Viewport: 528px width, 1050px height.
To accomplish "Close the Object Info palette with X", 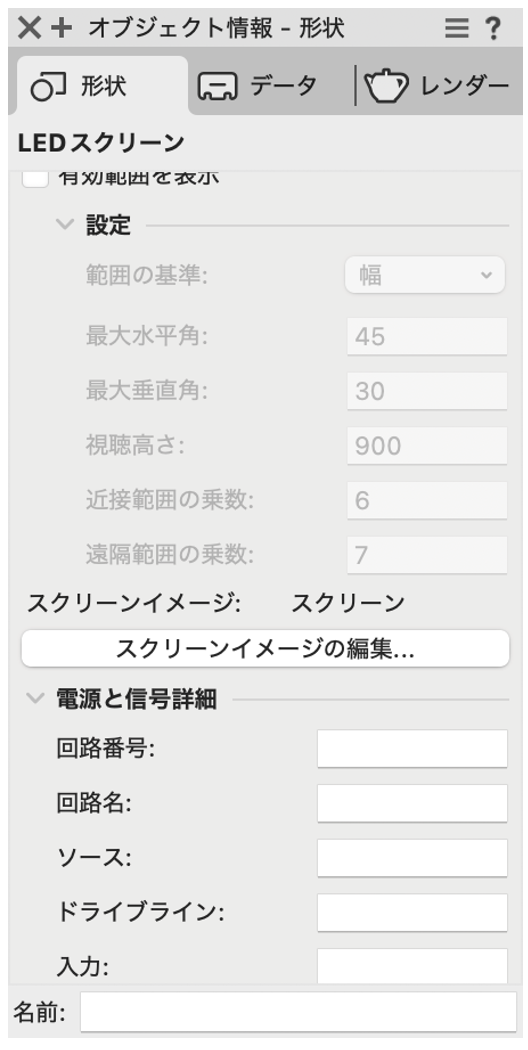I will pos(29,28).
